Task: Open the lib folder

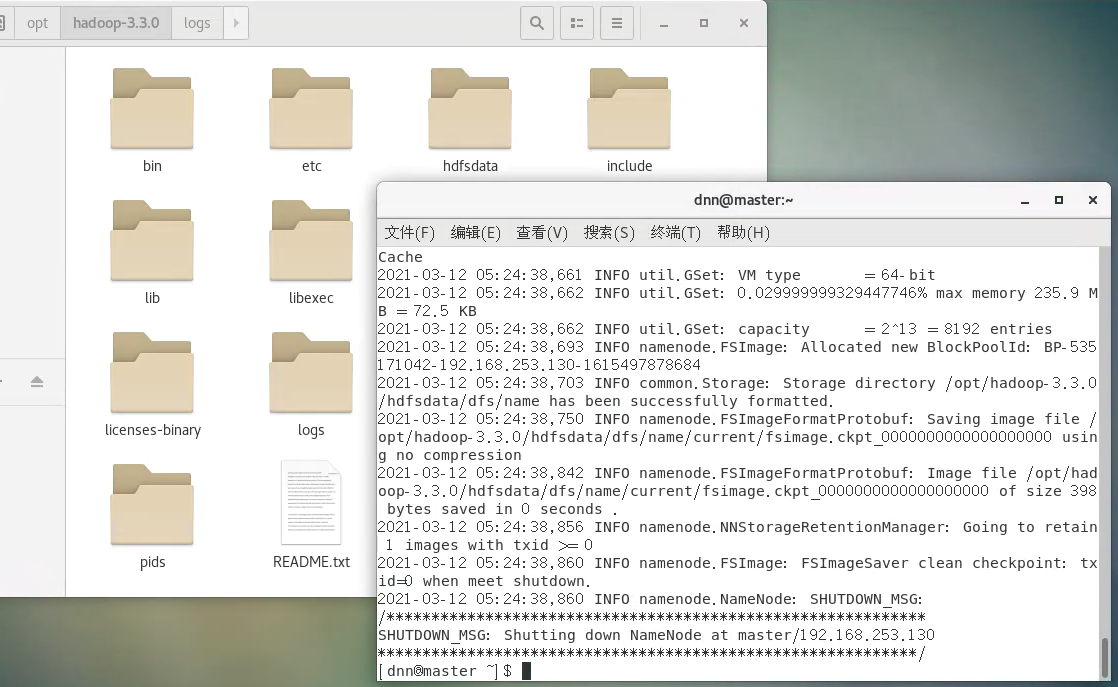Action: coord(152,241)
